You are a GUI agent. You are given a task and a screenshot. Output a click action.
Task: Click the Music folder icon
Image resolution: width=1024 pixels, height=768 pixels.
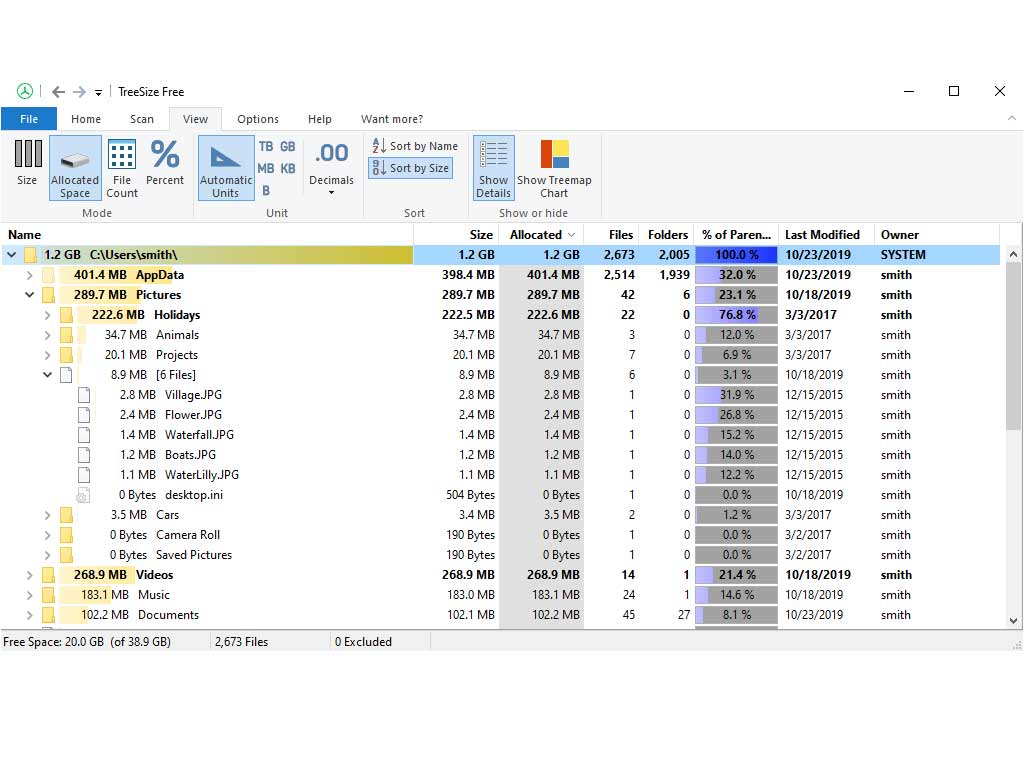click(48, 595)
